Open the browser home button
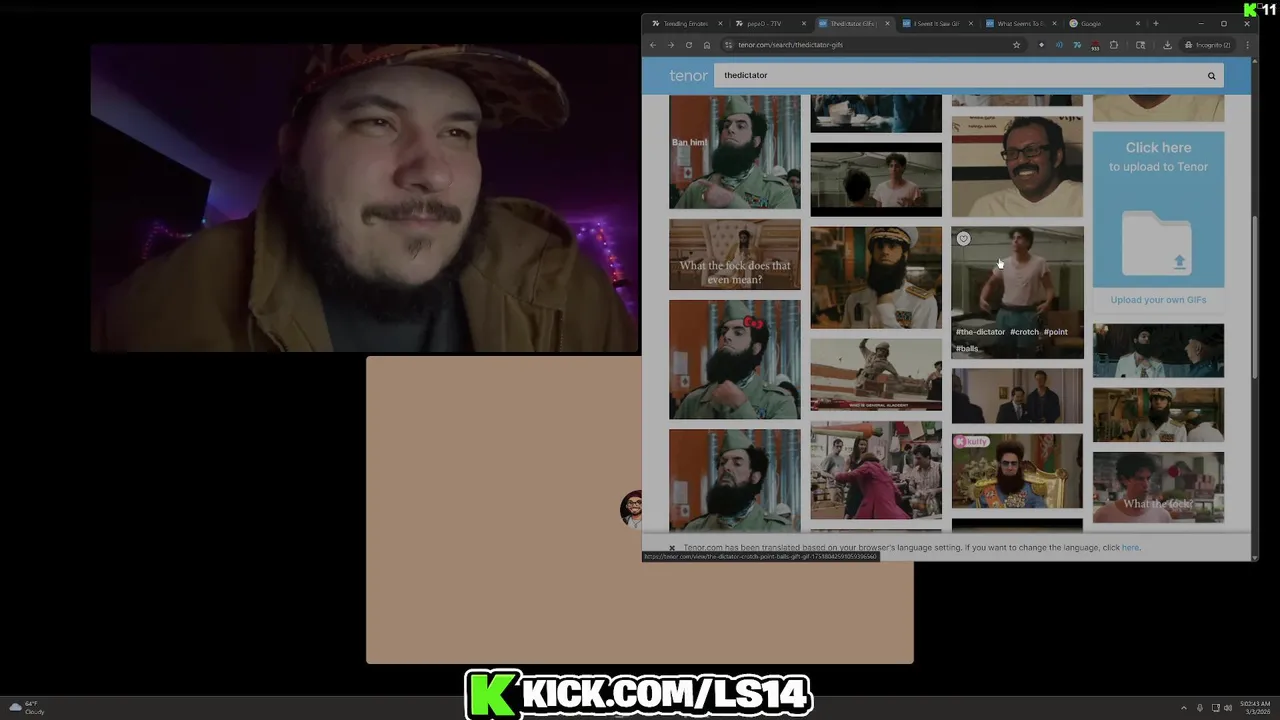1280x720 pixels. 707,45
